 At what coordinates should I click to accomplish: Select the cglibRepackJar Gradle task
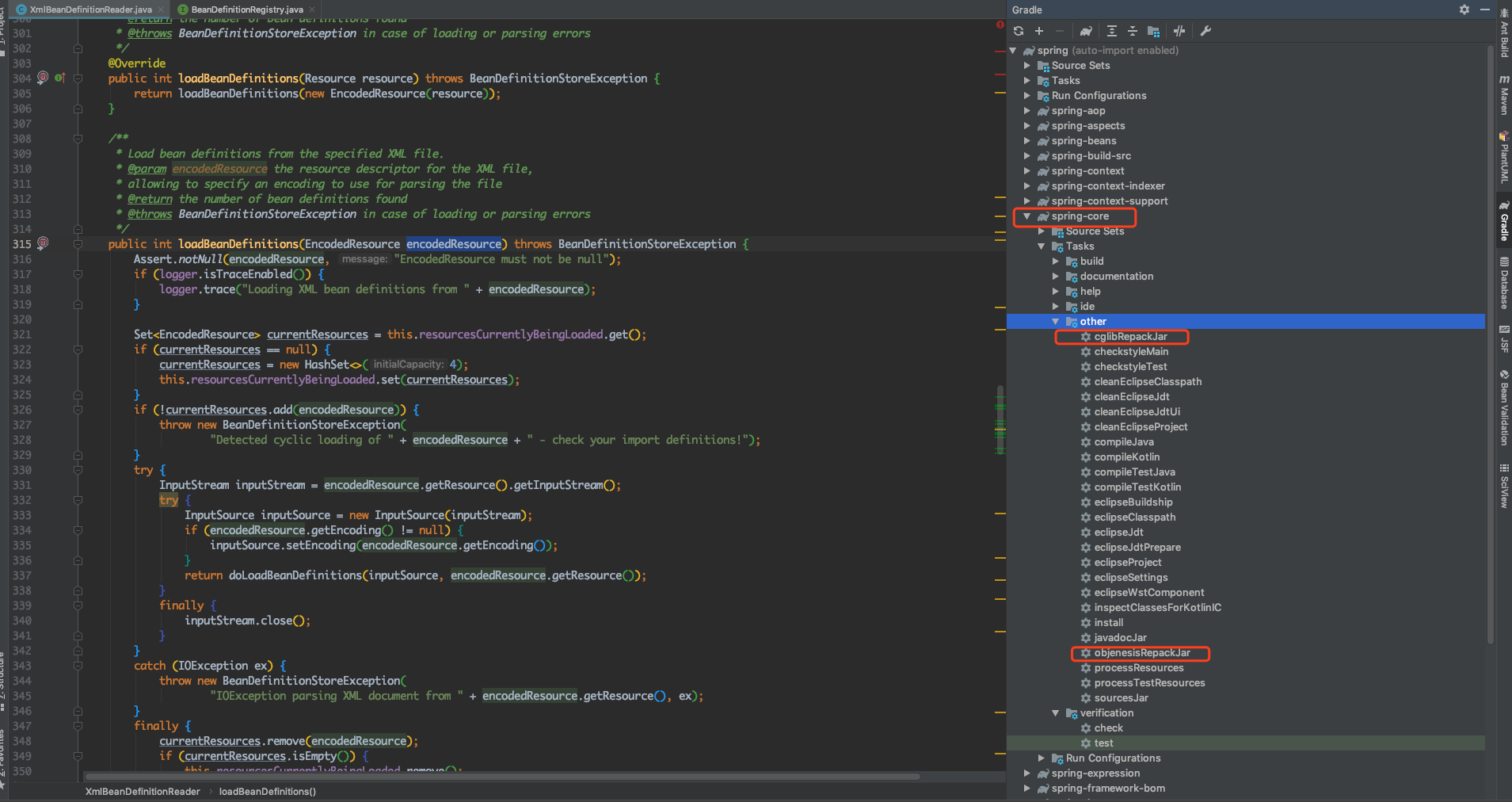click(x=1130, y=337)
